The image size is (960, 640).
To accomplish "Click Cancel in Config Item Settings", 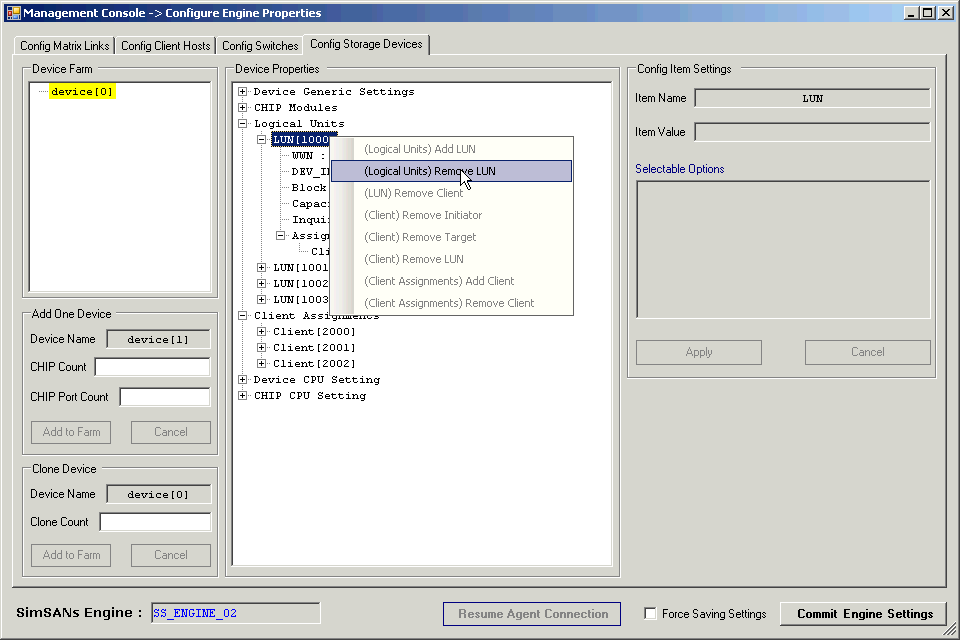I will (868, 352).
